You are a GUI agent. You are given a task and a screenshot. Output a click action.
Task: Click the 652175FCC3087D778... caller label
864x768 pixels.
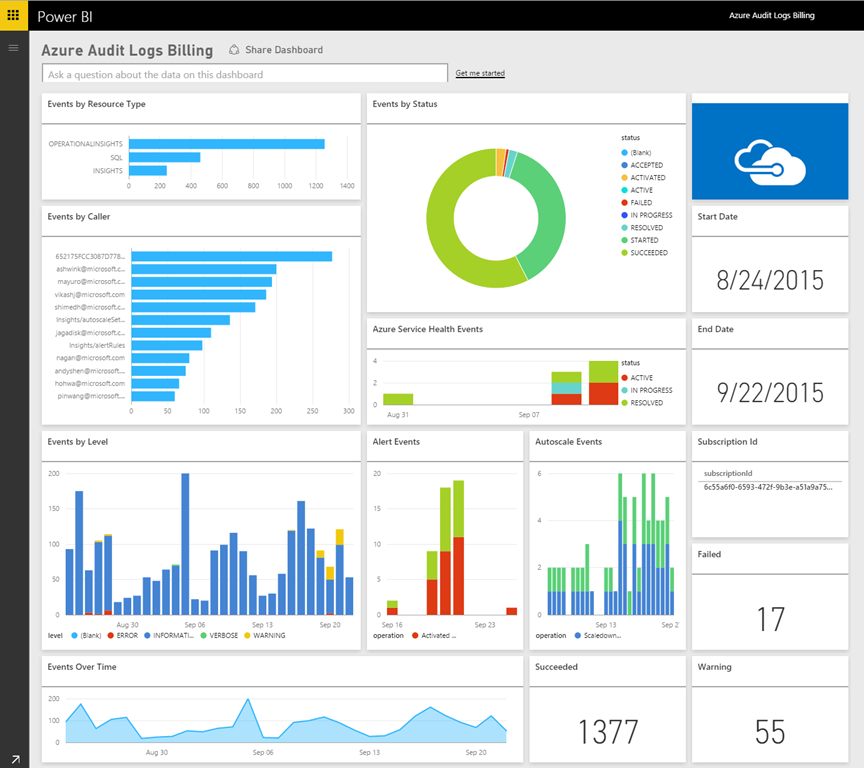pyautogui.click(x=90, y=256)
